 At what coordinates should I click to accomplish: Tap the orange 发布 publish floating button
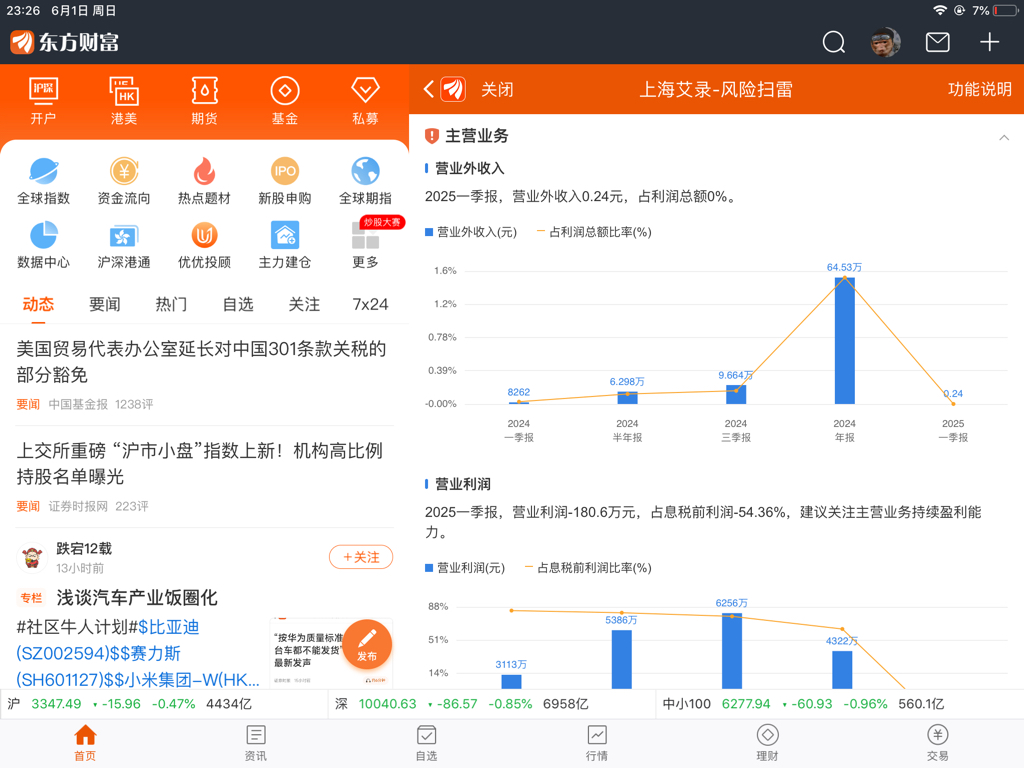(x=367, y=644)
